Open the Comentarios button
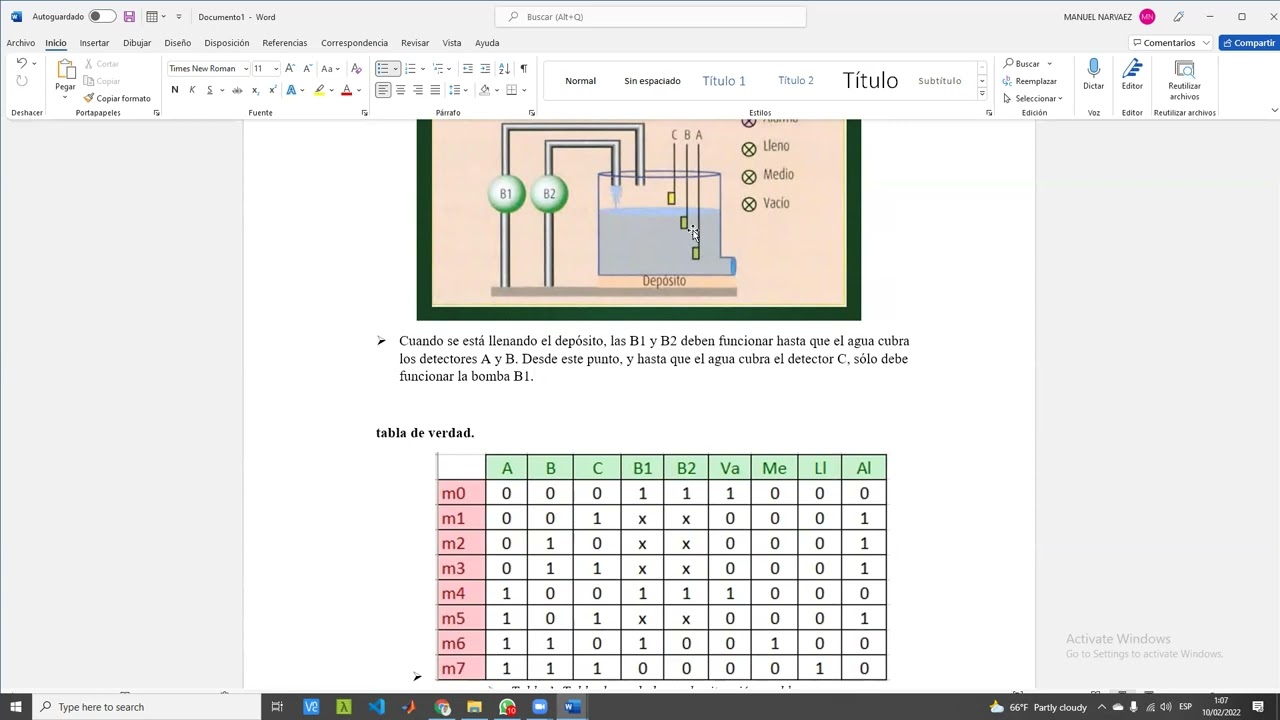Image resolution: width=1280 pixels, height=720 pixels. coord(1170,43)
